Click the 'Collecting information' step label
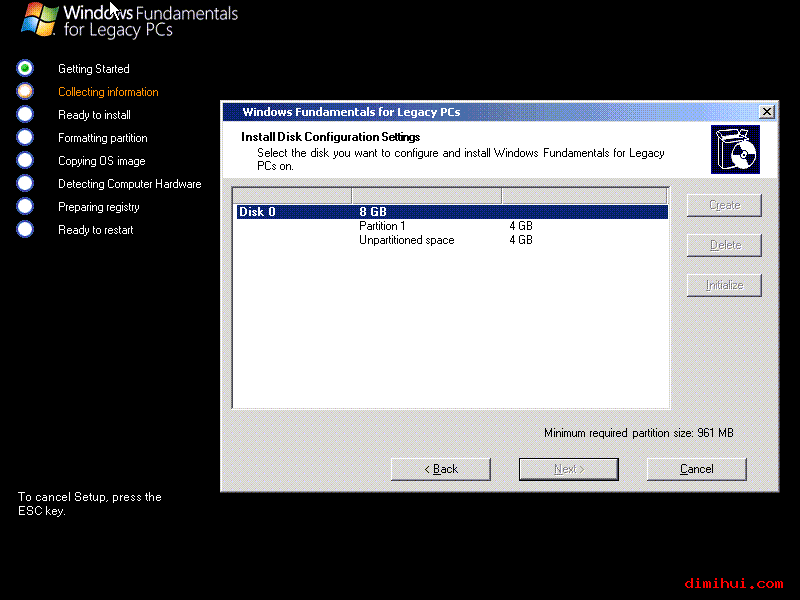The height and width of the screenshot is (600, 800). (108, 92)
